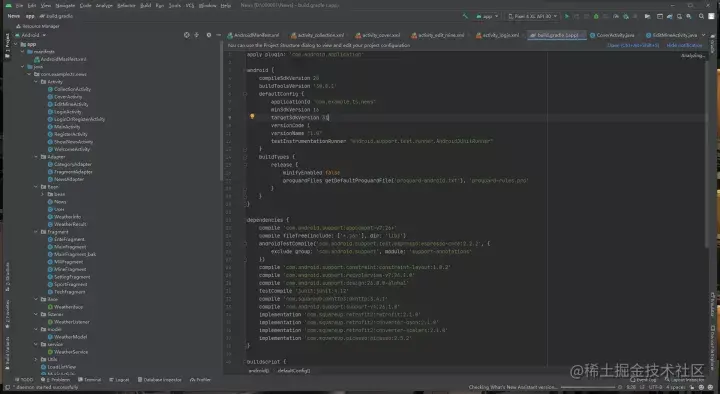Collapse the Activity package in tree
The image size is (720, 394).
pos(36,82)
